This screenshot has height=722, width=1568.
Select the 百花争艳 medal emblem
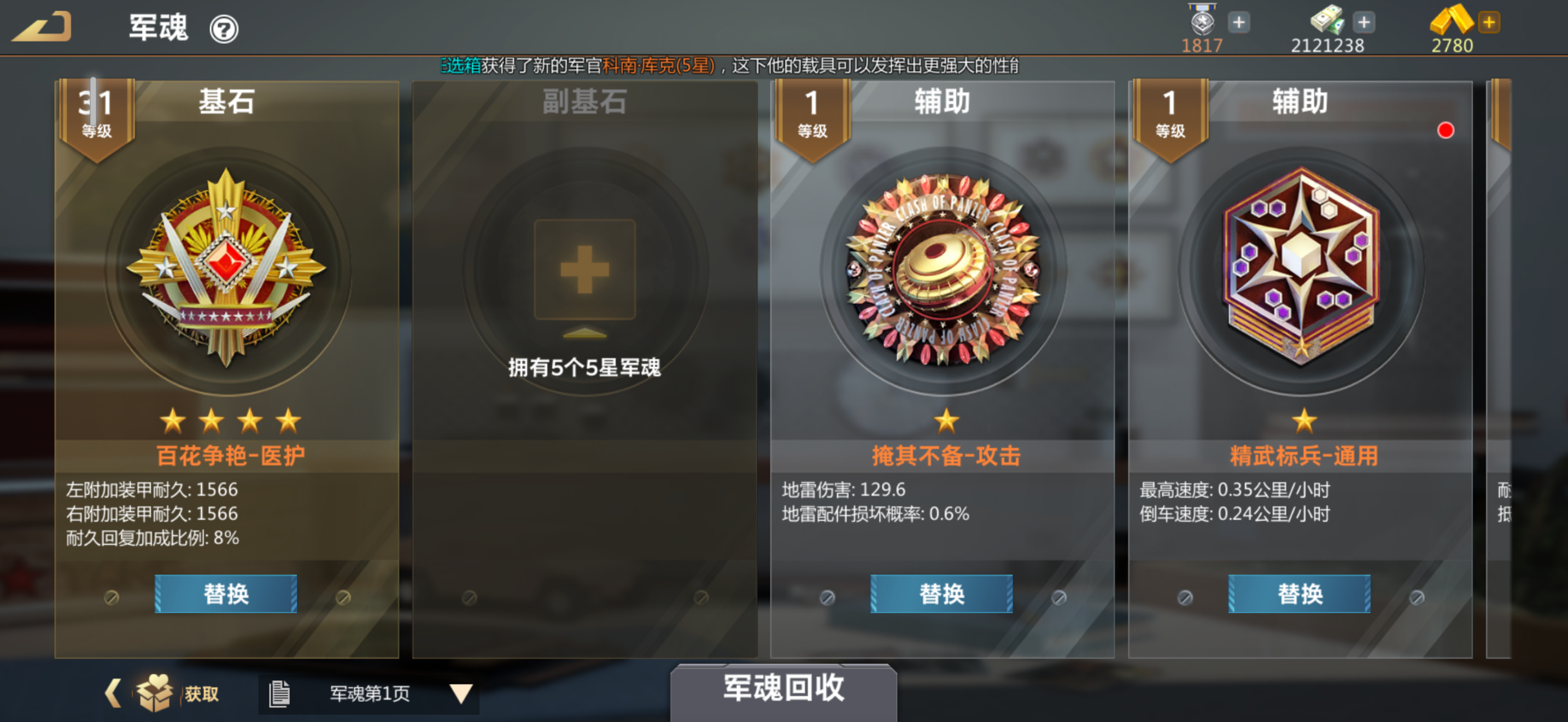pyautogui.click(x=226, y=268)
